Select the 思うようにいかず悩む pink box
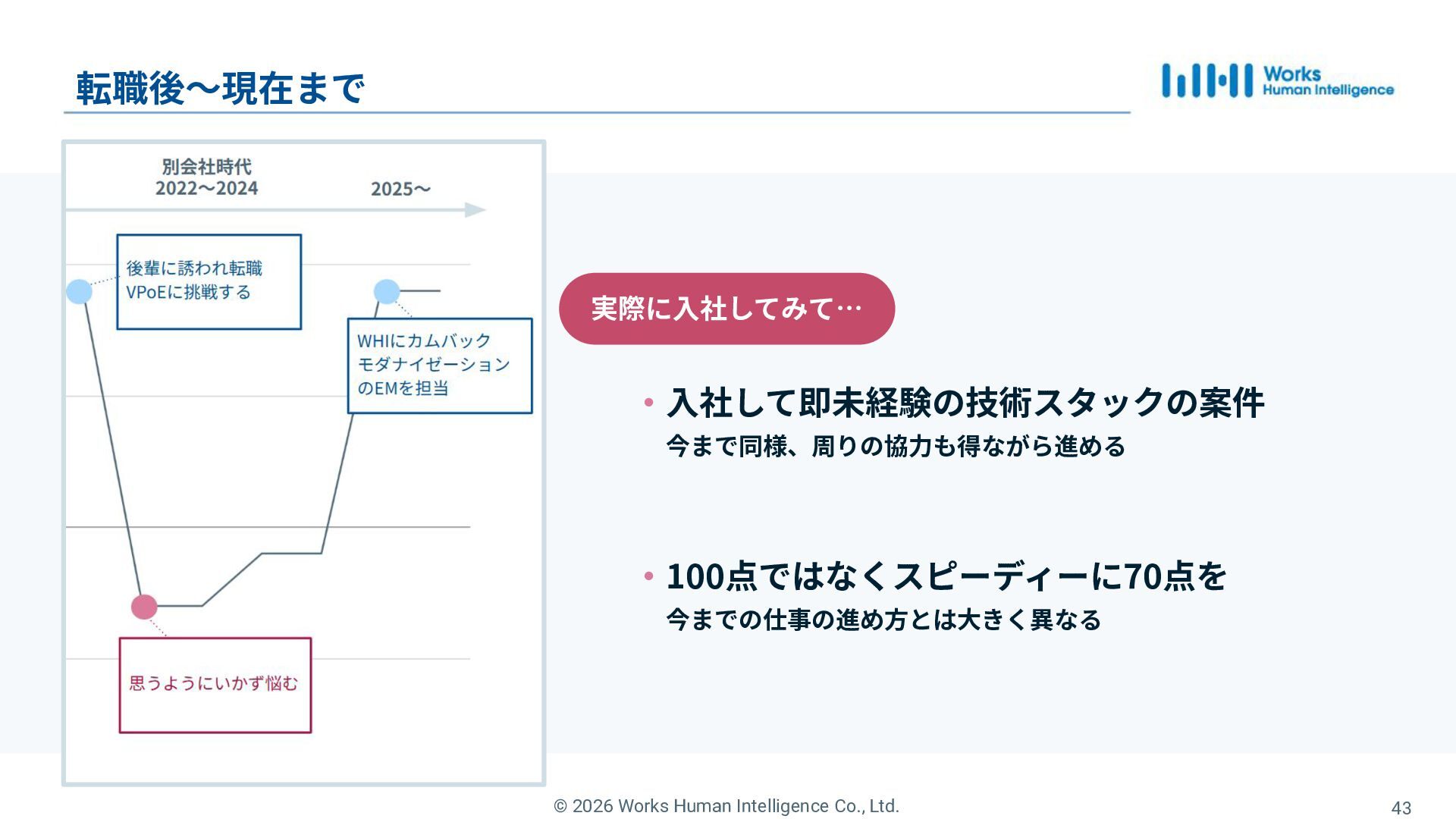 click(x=215, y=685)
